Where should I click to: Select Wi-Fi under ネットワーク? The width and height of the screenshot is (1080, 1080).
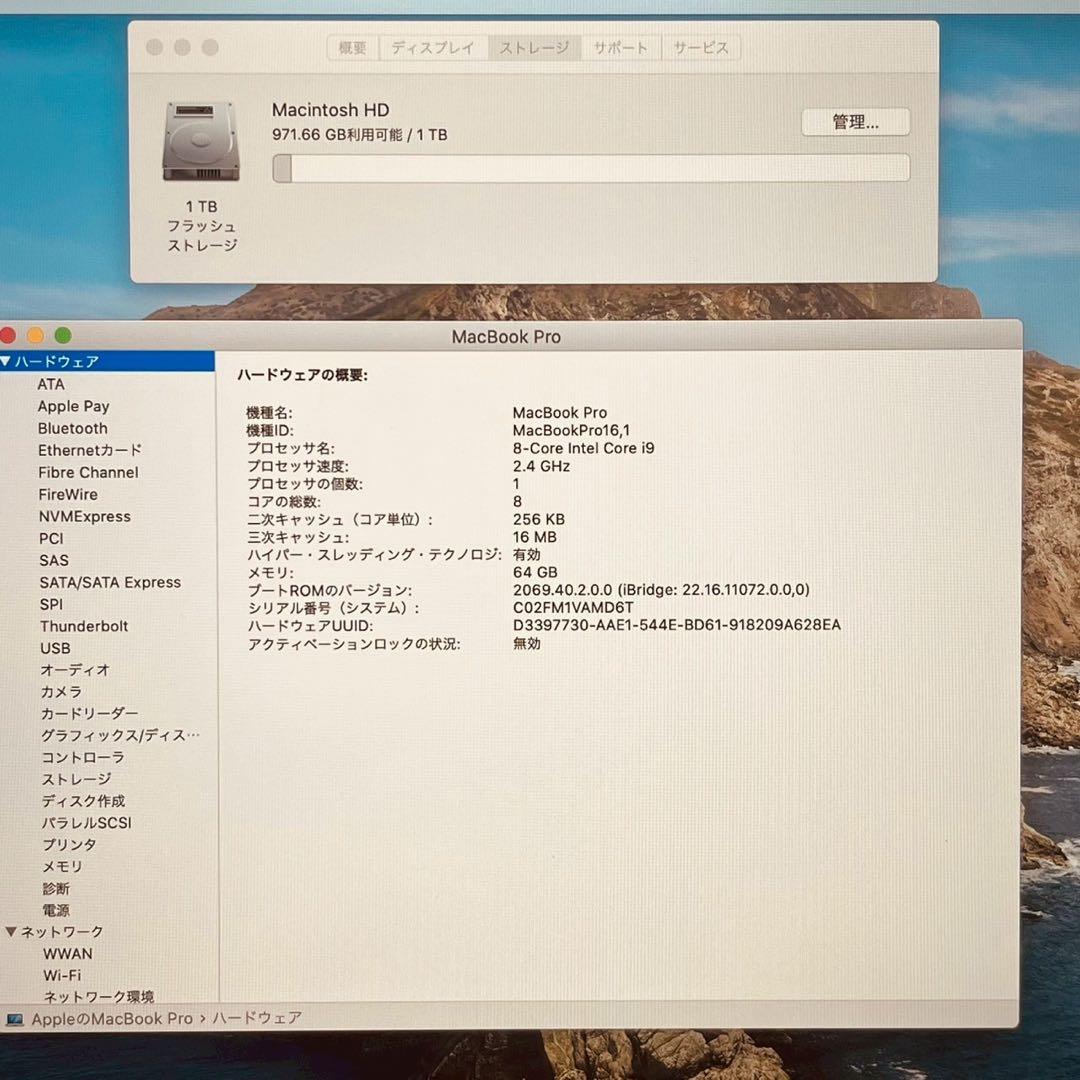(x=62, y=975)
